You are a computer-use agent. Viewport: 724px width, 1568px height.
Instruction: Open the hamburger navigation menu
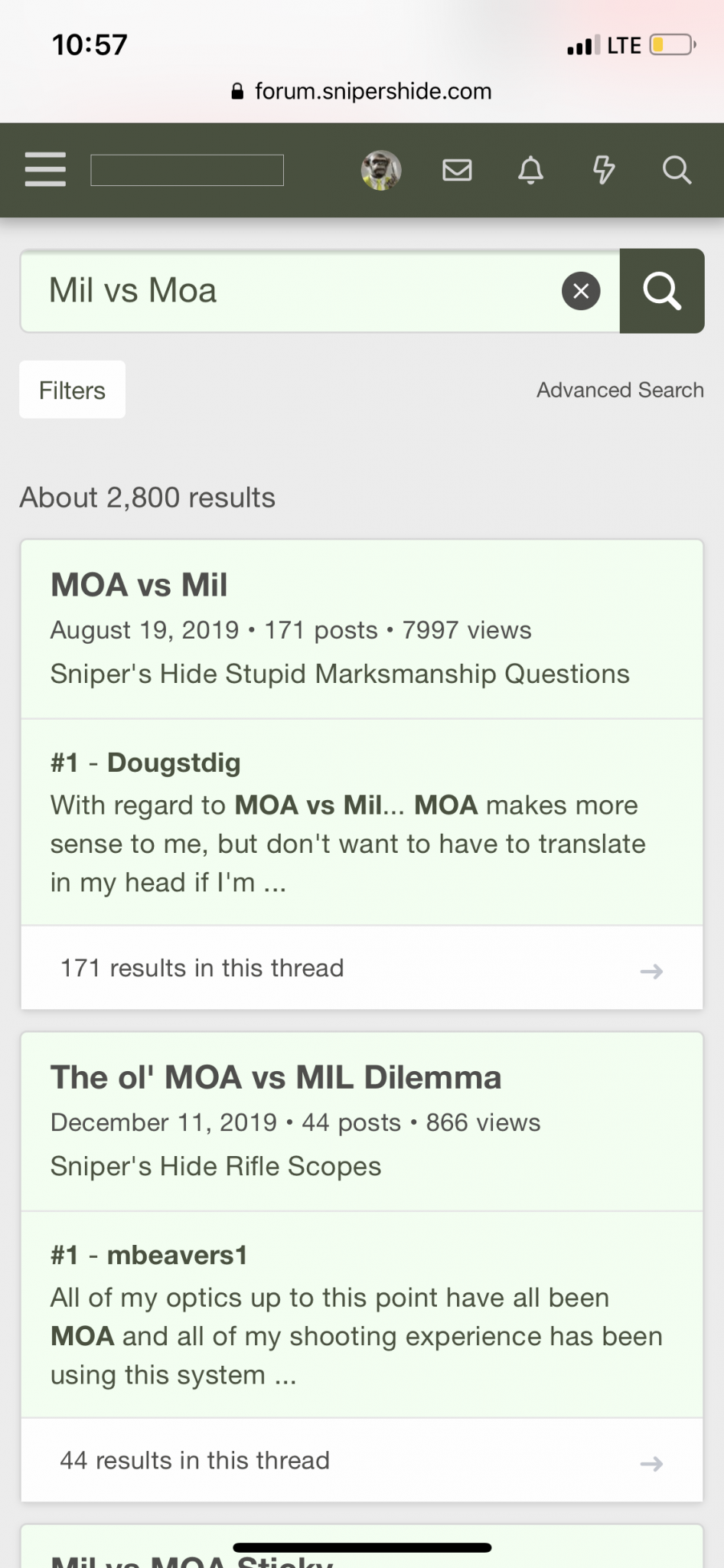pos(45,169)
